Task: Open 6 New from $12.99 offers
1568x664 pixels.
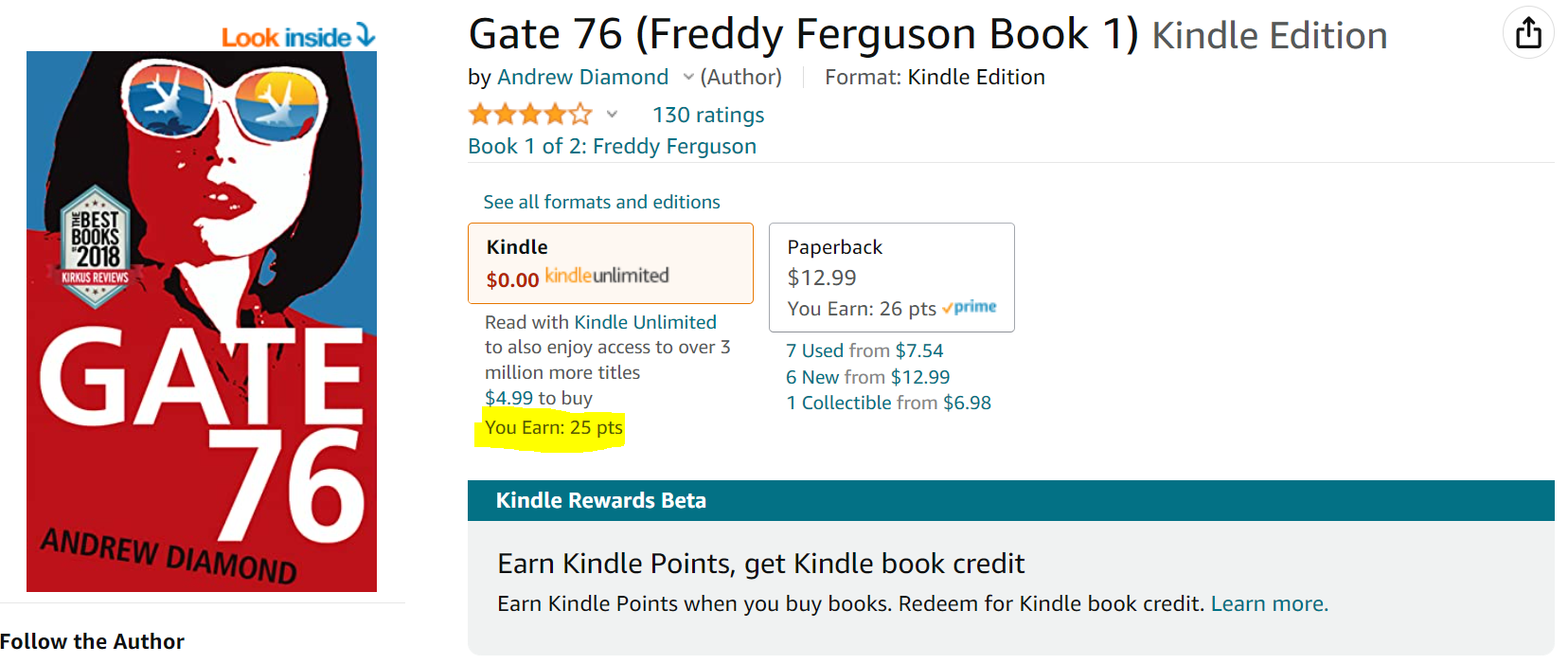Action: (867, 377)
